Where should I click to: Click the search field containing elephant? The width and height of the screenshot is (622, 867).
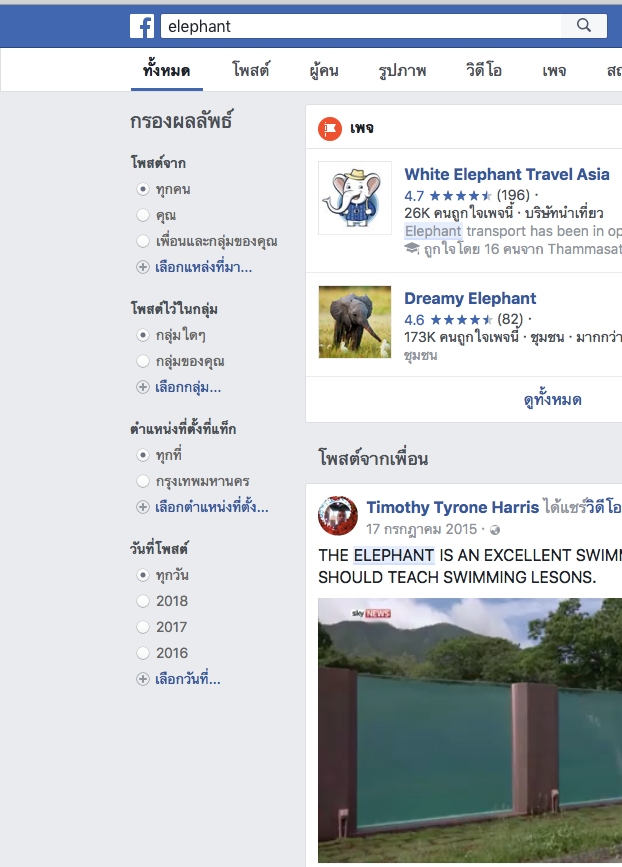click(361, 26)
